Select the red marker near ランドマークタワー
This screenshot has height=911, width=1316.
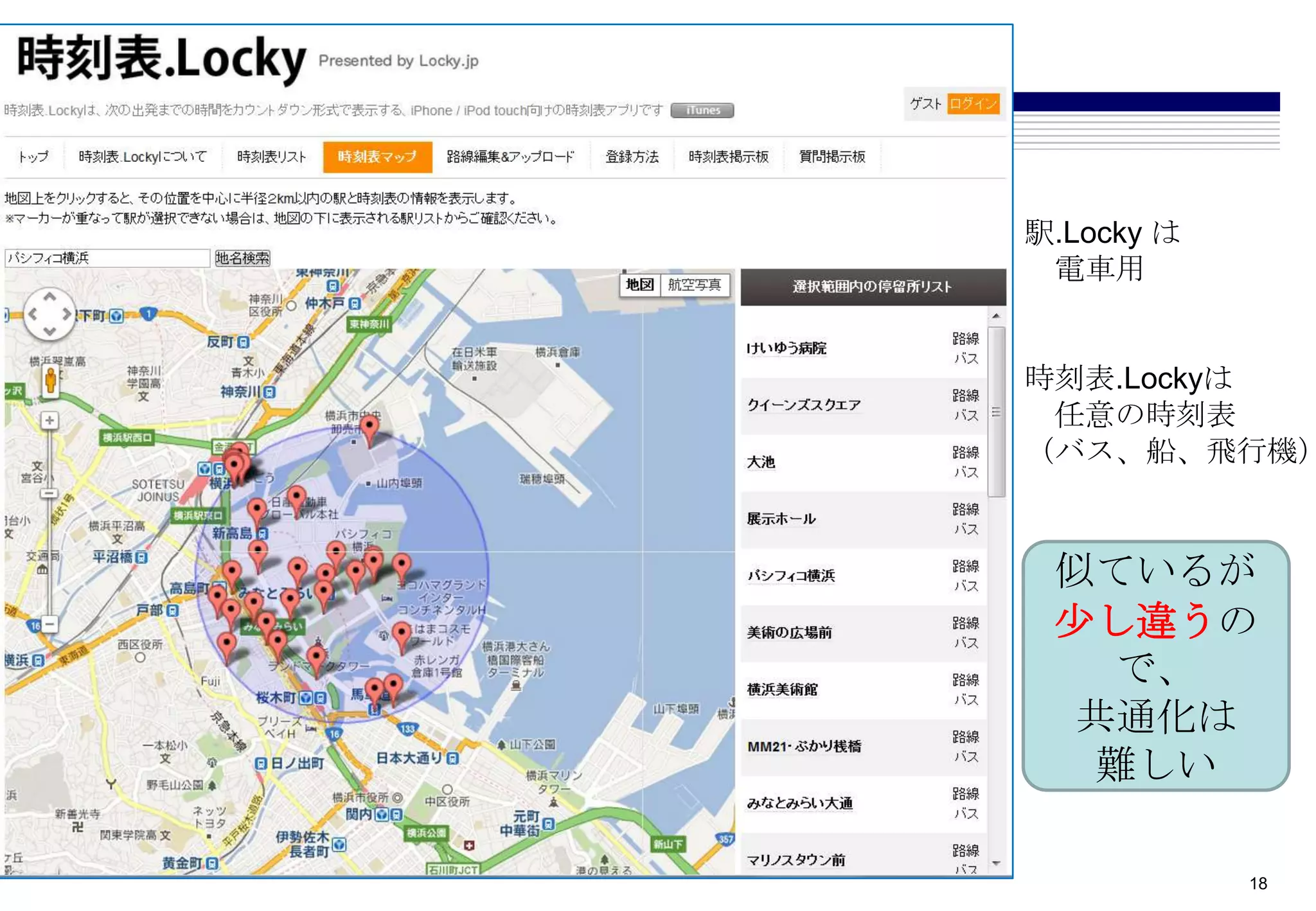[x=316, y=661]
